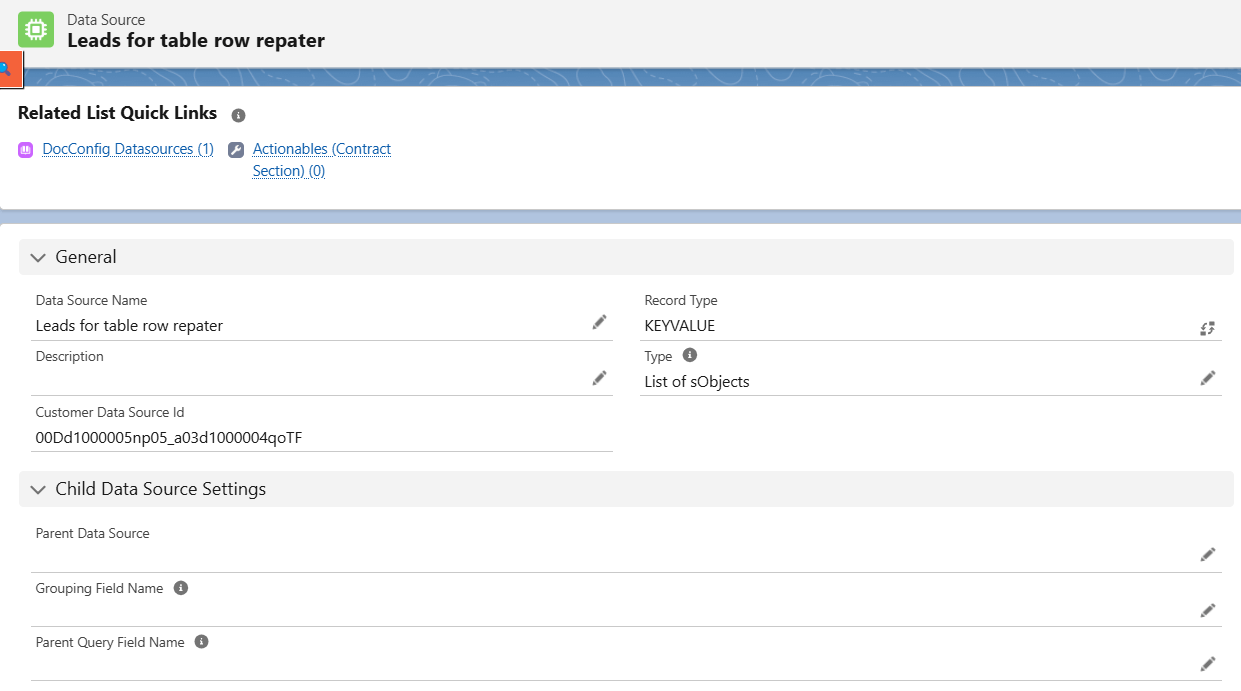Show help info for Type field
Image resolution: width=1241 pixels, height=691 pixels.
pyautogui.click(x=689, y=355)
